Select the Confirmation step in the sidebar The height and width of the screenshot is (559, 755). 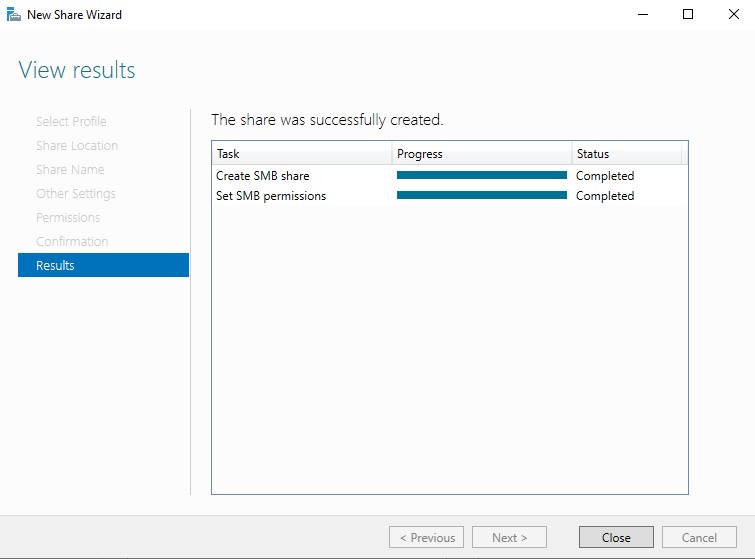click(x=72, y=241)
